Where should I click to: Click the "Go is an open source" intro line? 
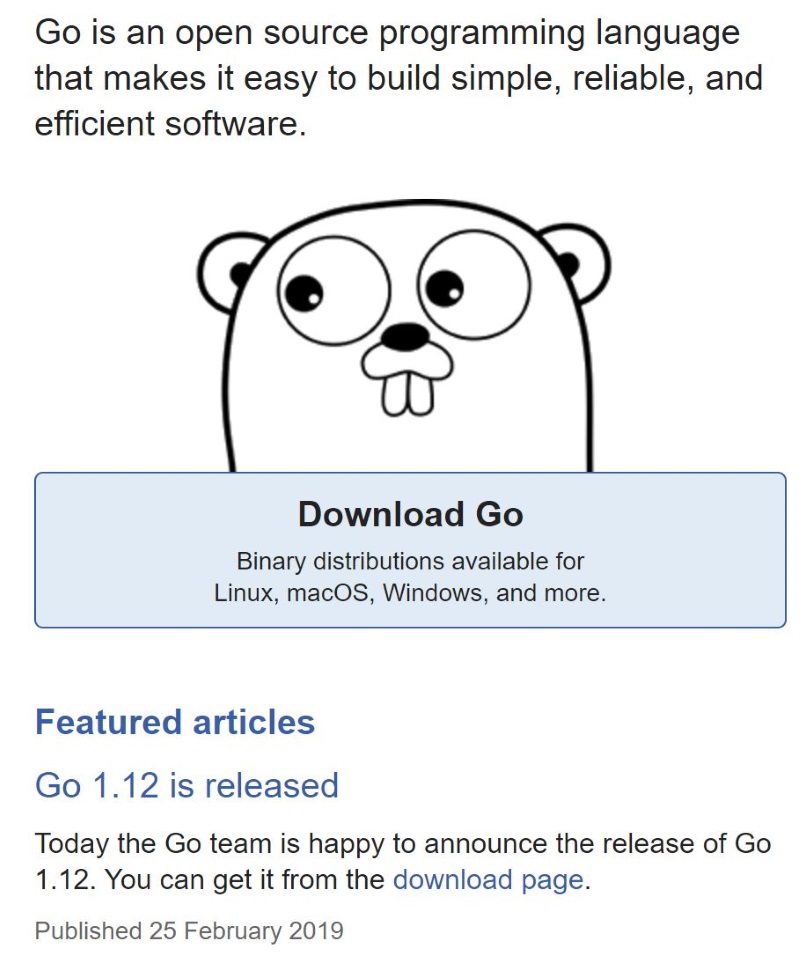tap(387, 32)
